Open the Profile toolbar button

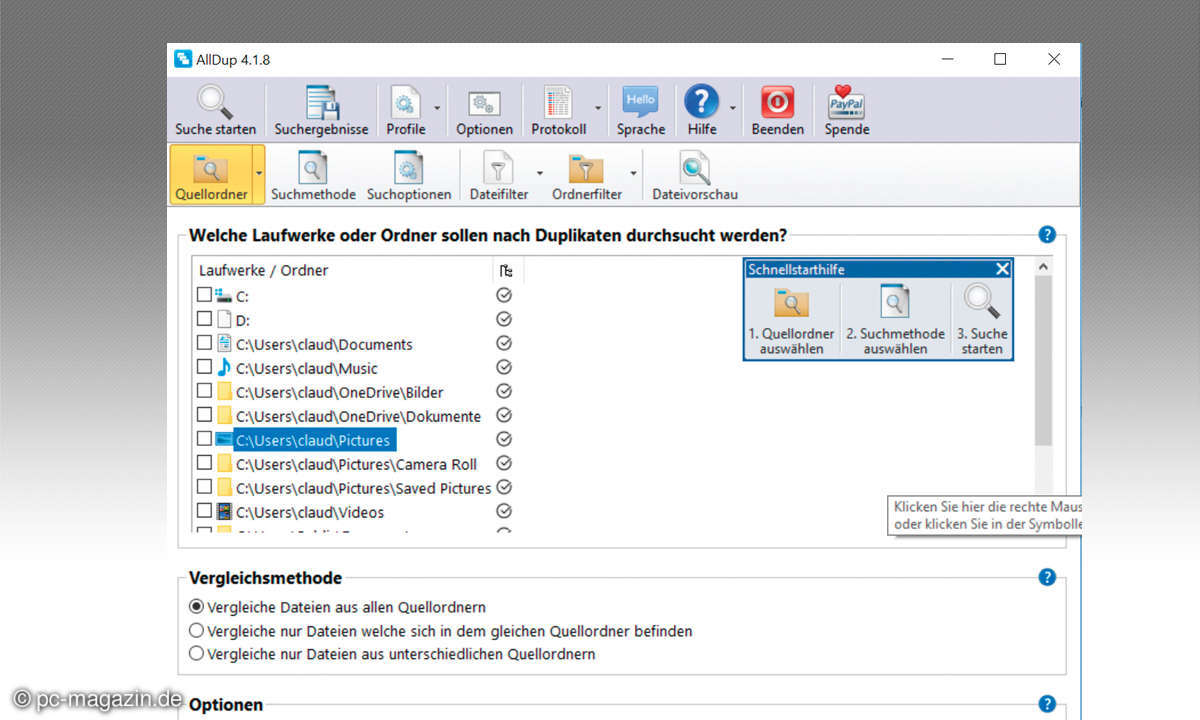[406, 110]
